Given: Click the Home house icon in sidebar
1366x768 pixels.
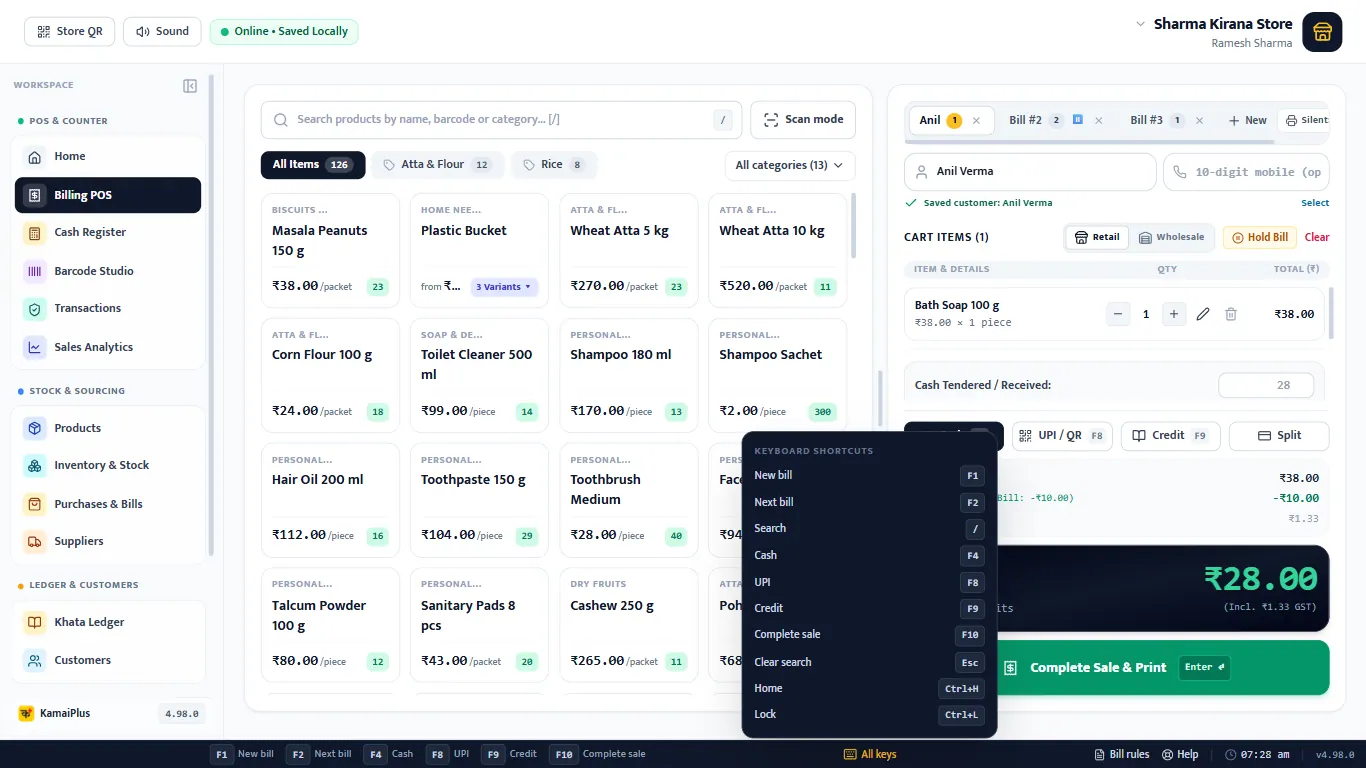Looking at the screenshot, I should coord(35,157).
